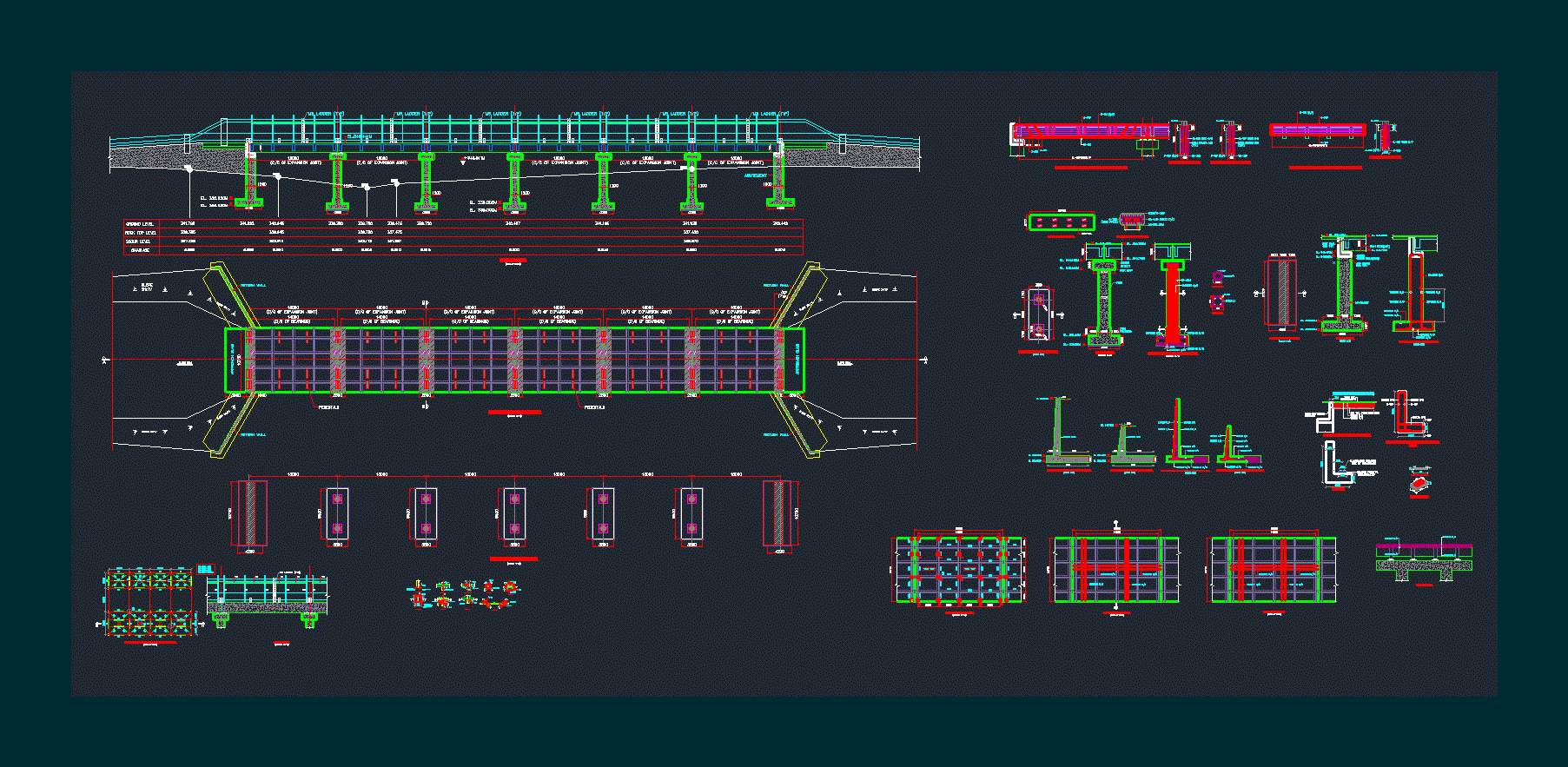The height and width of the screenshot is (767, 1568).
Task: Select the right green approach slab in plan
Action: click(x=795, y=360)
